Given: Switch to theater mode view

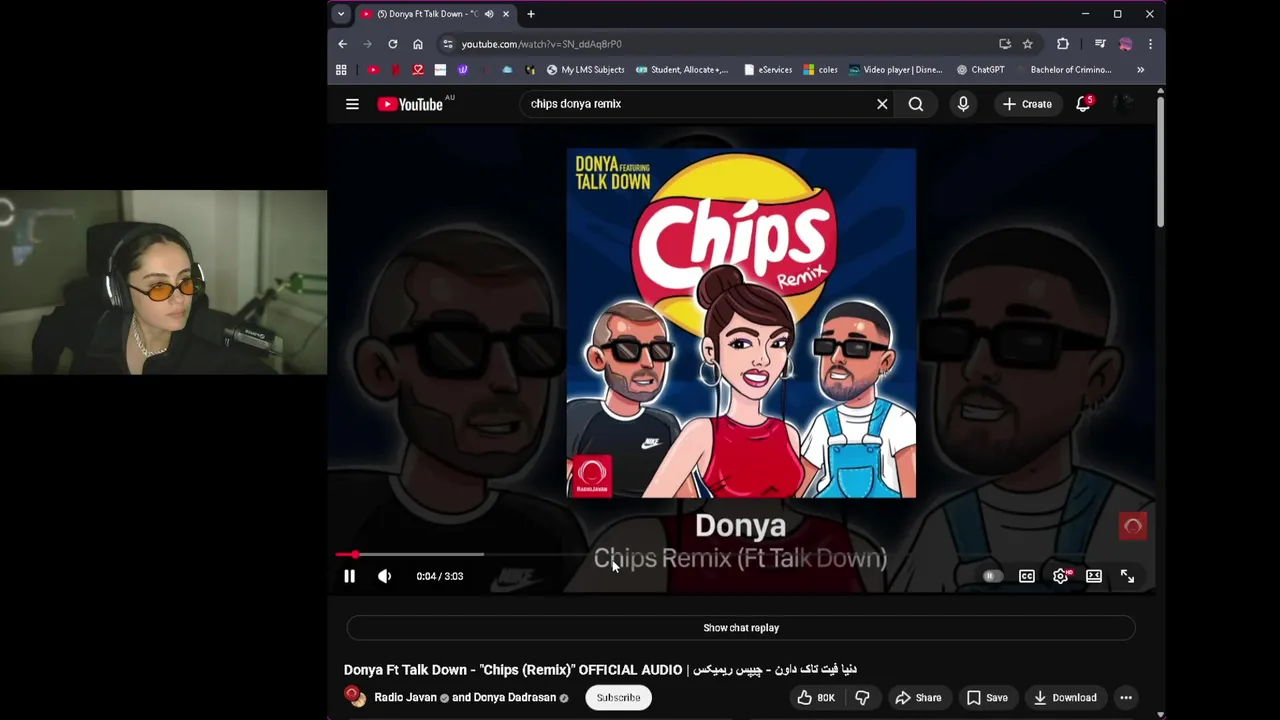Looking at the screenshot, I should click(x=1094, y=576).
